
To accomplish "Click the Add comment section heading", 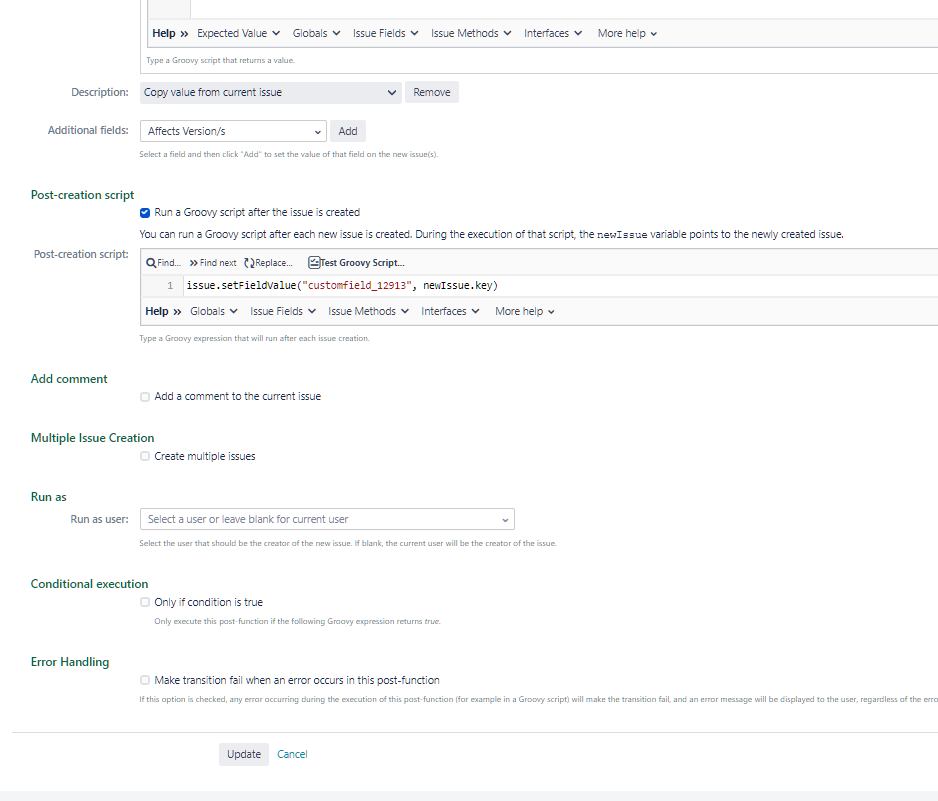I will tap(69, 379).
